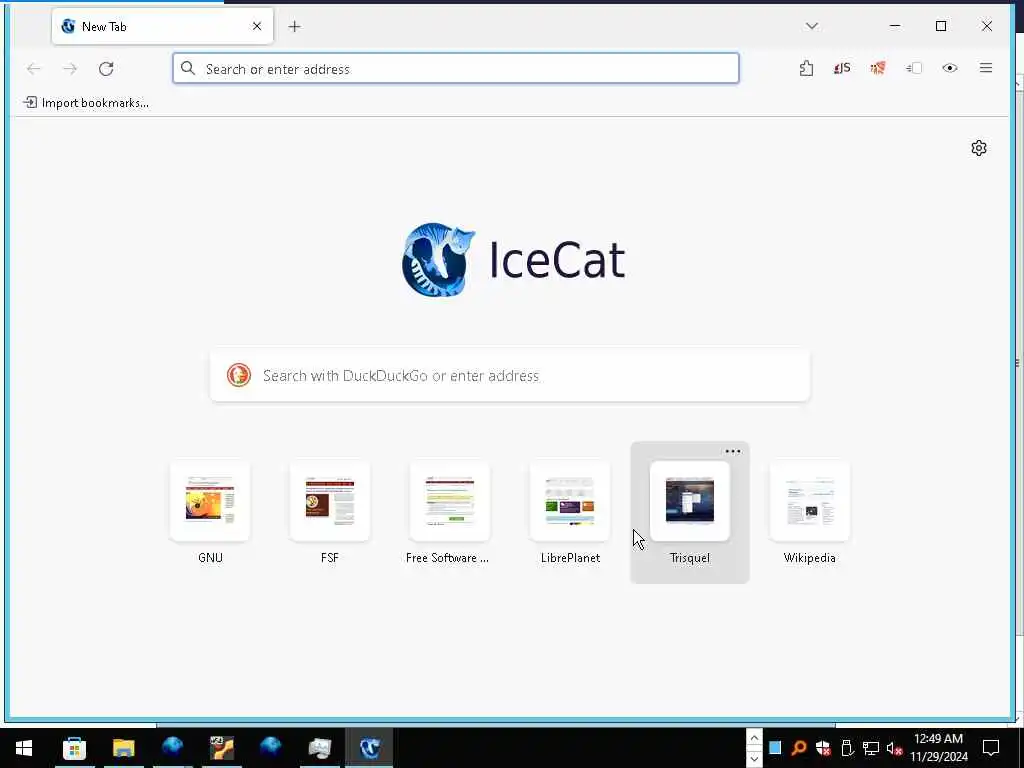Open the toggle-shaped extension icon in toolbar
This screenshot has width=1024, height=768.
(x=914, y=68)
